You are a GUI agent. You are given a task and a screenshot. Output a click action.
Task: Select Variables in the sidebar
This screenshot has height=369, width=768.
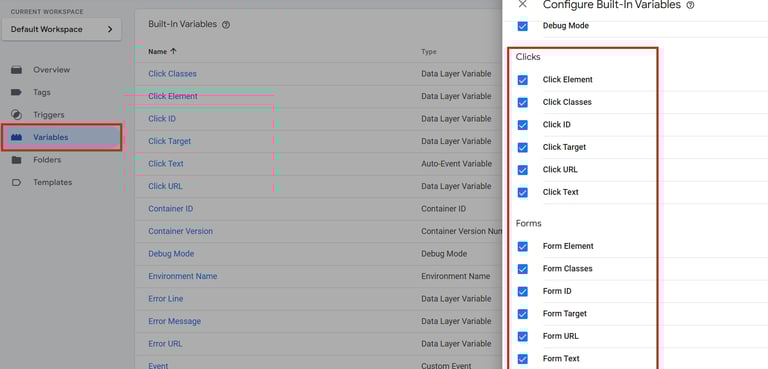pyautogui.click(x=50, y=137)
